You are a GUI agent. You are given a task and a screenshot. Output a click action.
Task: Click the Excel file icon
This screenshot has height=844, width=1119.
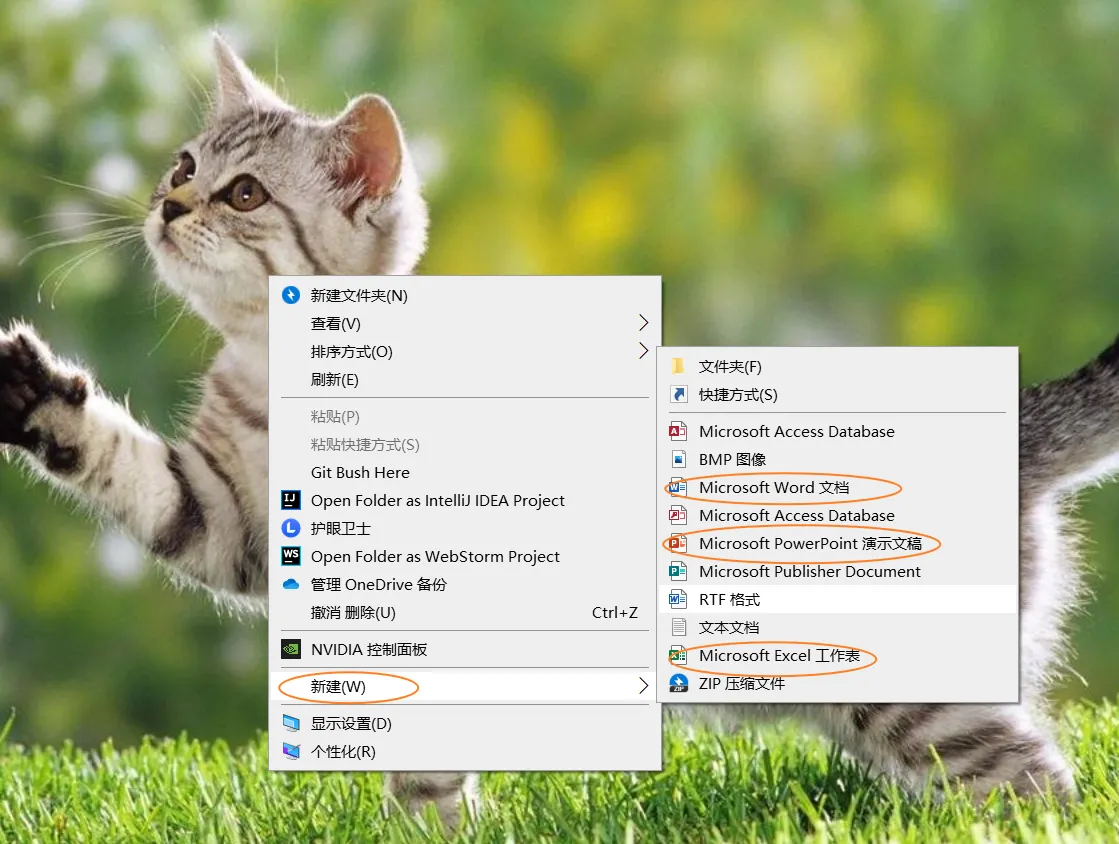[x=678, y=655]
